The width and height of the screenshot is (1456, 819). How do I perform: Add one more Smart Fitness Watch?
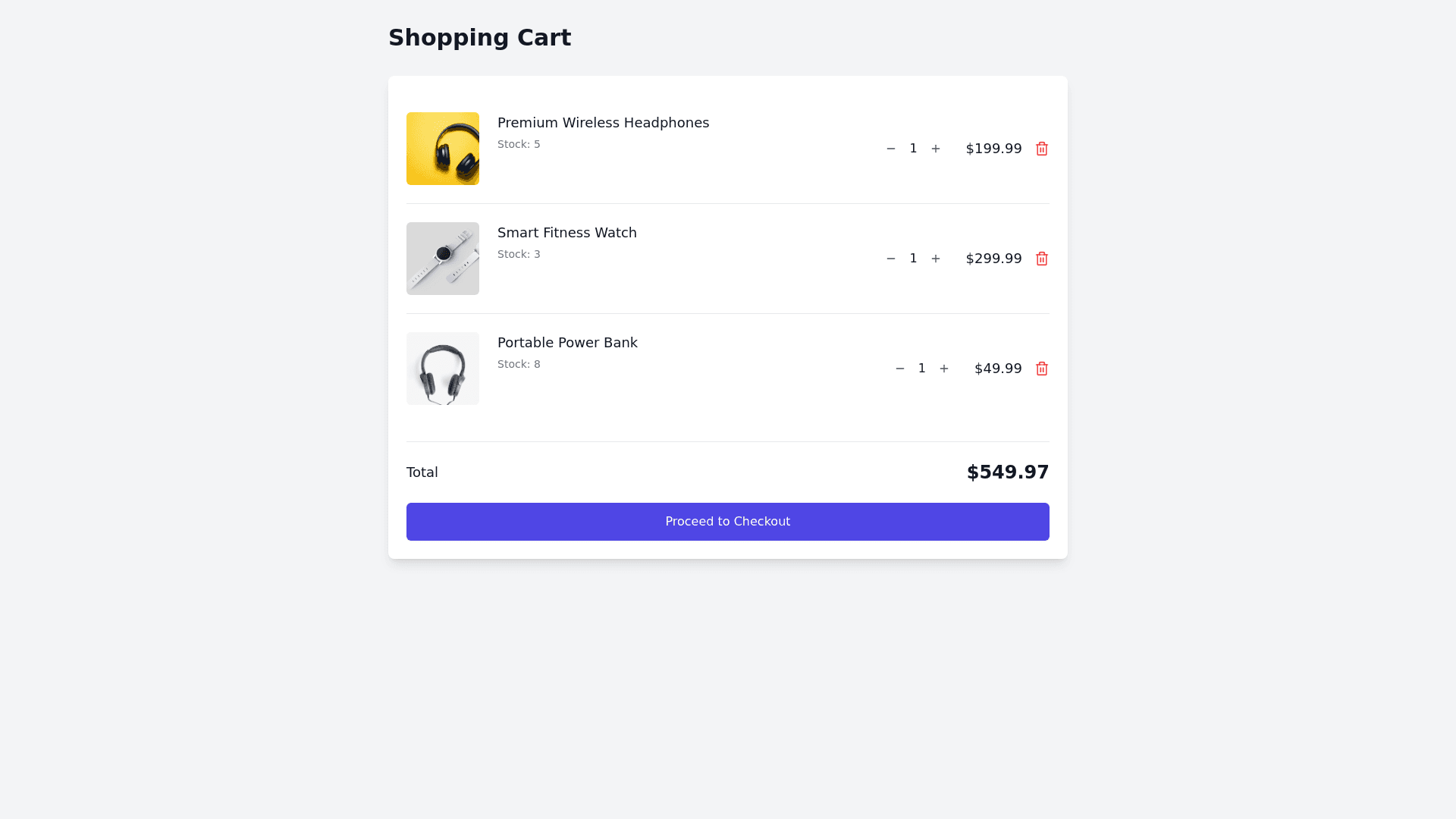click(x=936, y=259)
